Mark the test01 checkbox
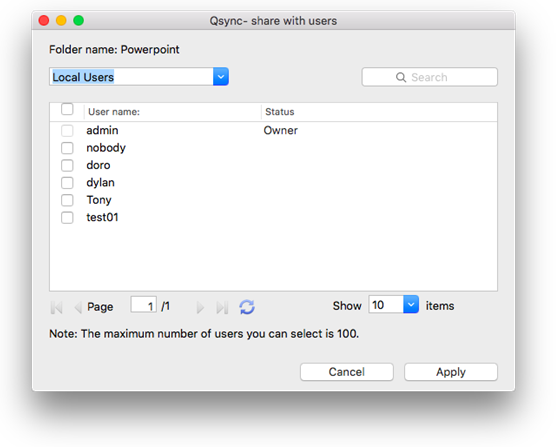Screen dimensions: 556x447 [67, 217]
